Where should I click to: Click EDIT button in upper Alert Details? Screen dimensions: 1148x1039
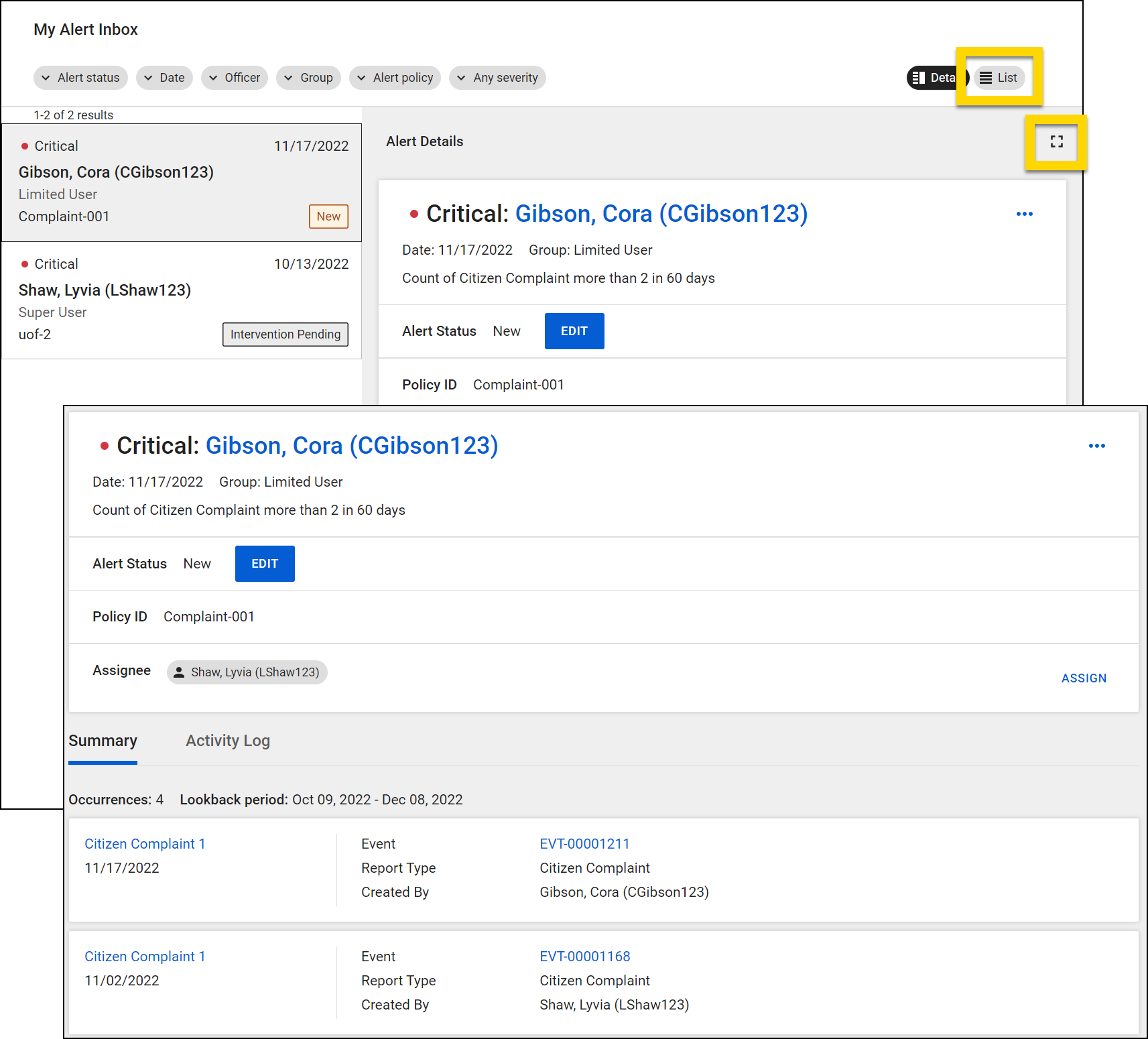pyautogui.click(x=574, y=331)
